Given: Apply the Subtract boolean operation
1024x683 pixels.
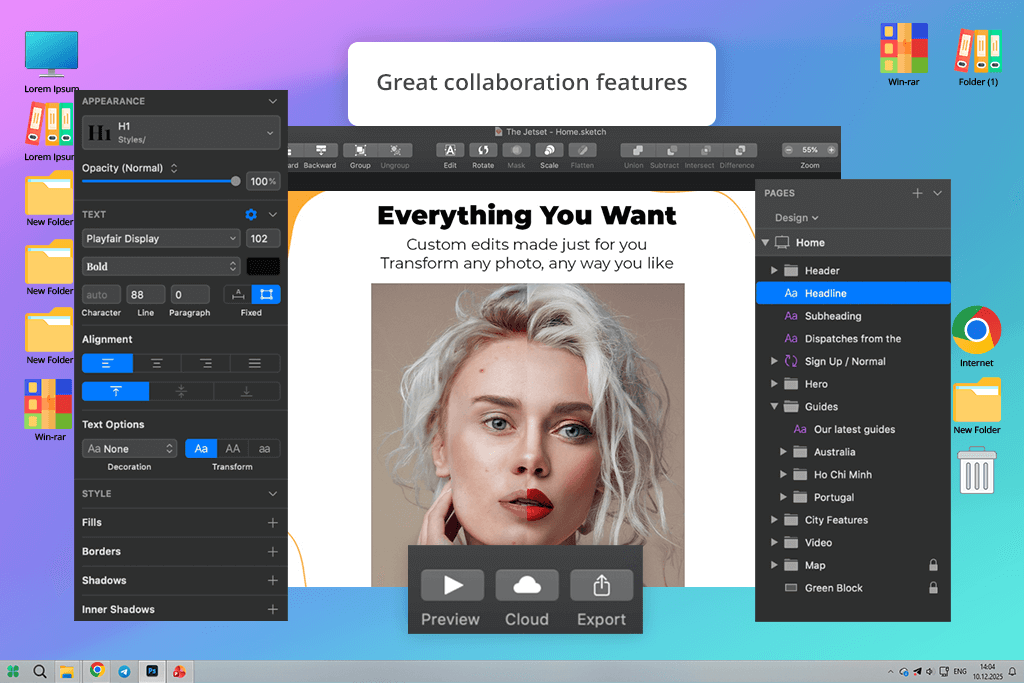Looking at the screenshot, I should pyautogui.click(x=671, y=150).
